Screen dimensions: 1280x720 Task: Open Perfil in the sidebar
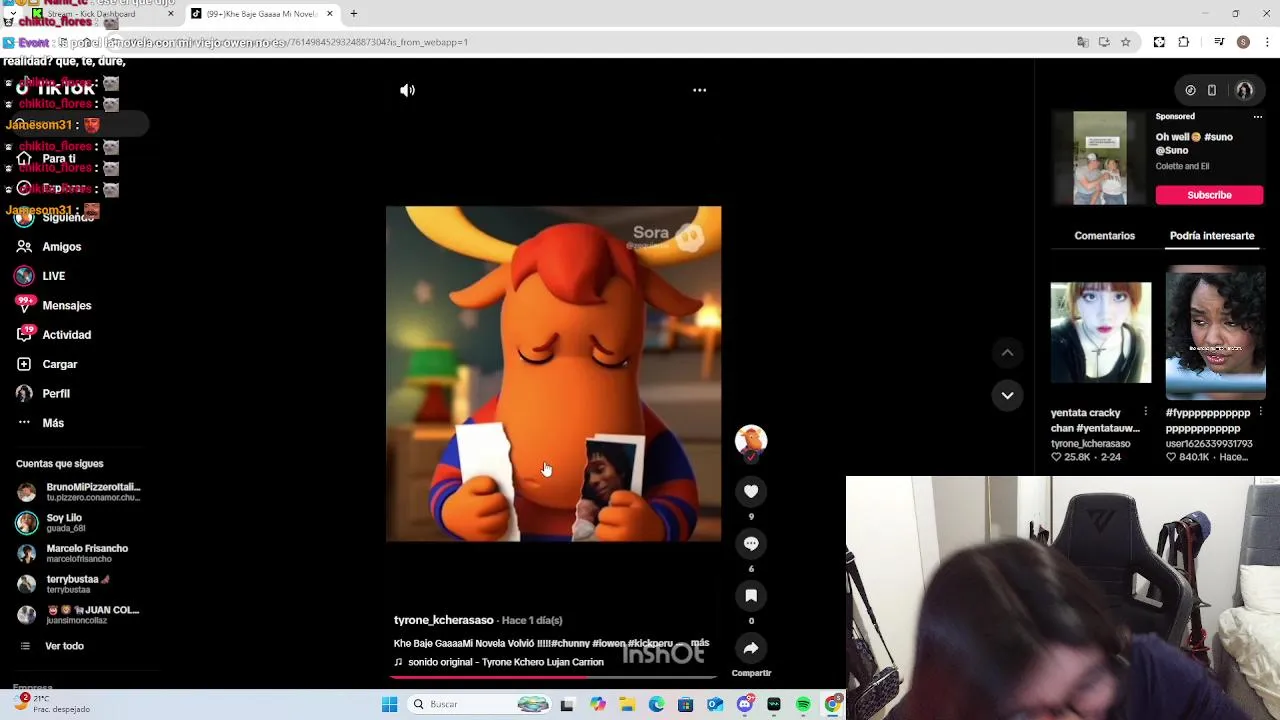(43, 394)
